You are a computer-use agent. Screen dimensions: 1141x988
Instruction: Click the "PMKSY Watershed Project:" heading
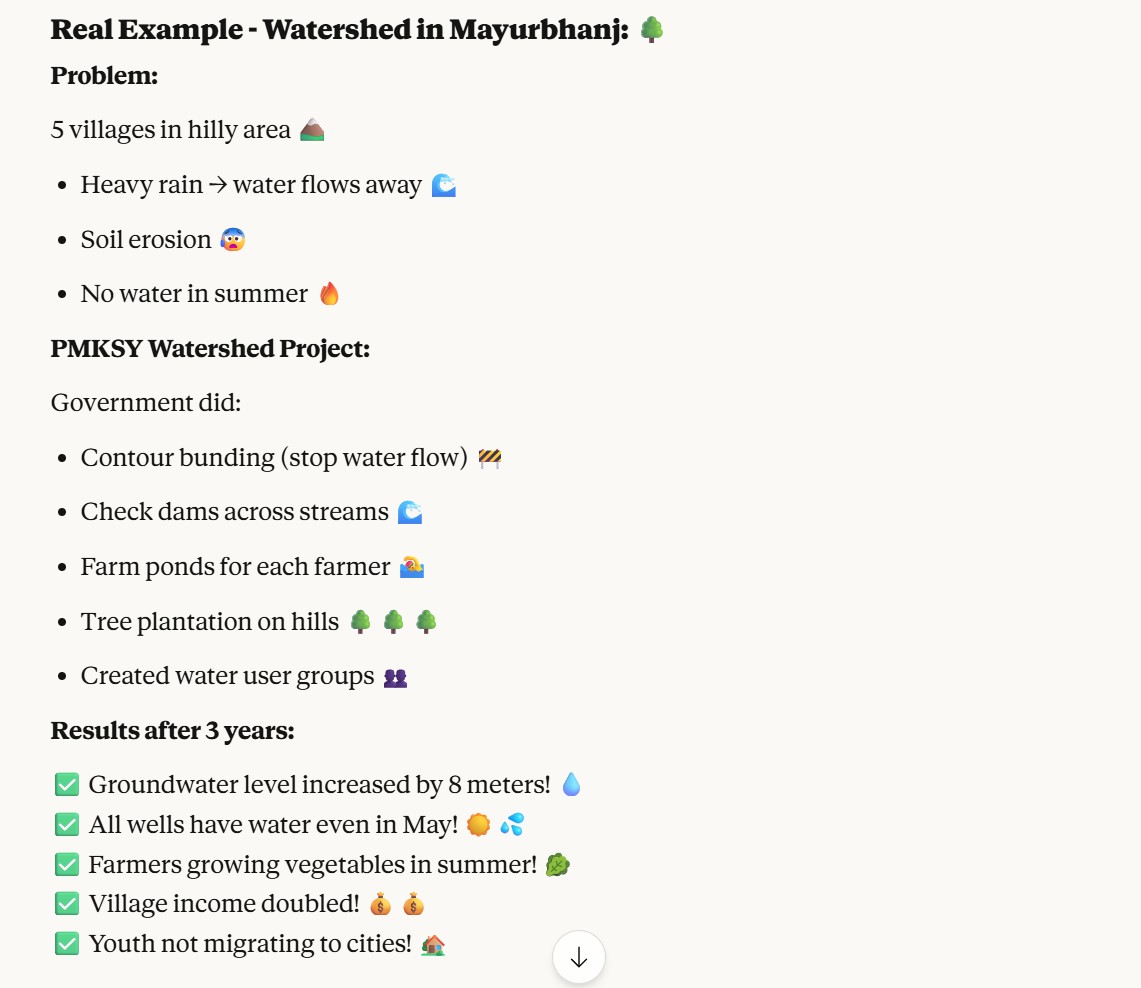pyautogui.click(x=210, y=349)
